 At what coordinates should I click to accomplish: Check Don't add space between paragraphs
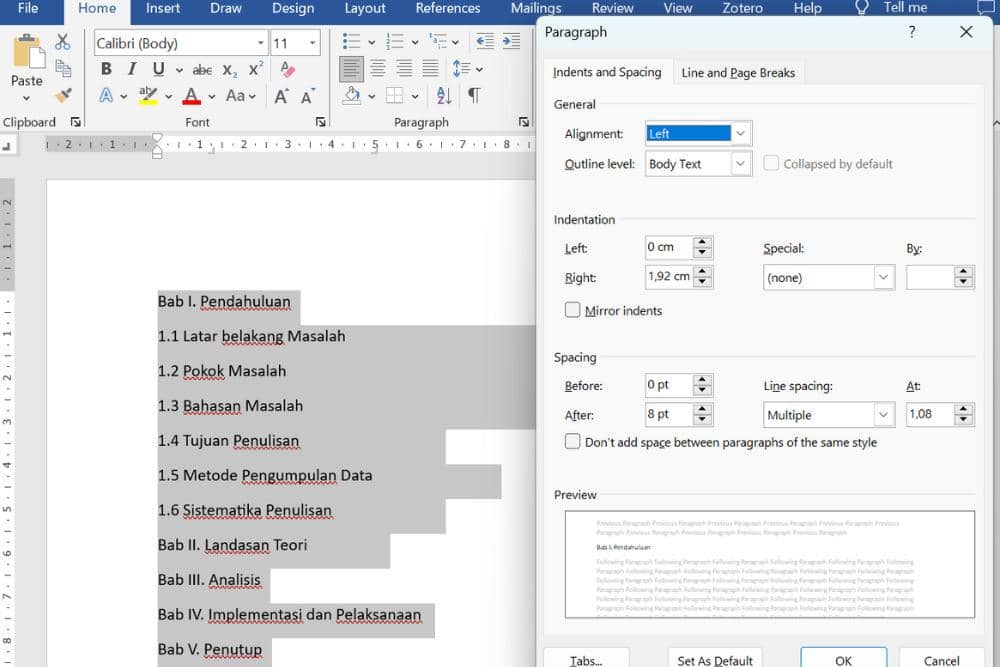click(x=573, y=442)
